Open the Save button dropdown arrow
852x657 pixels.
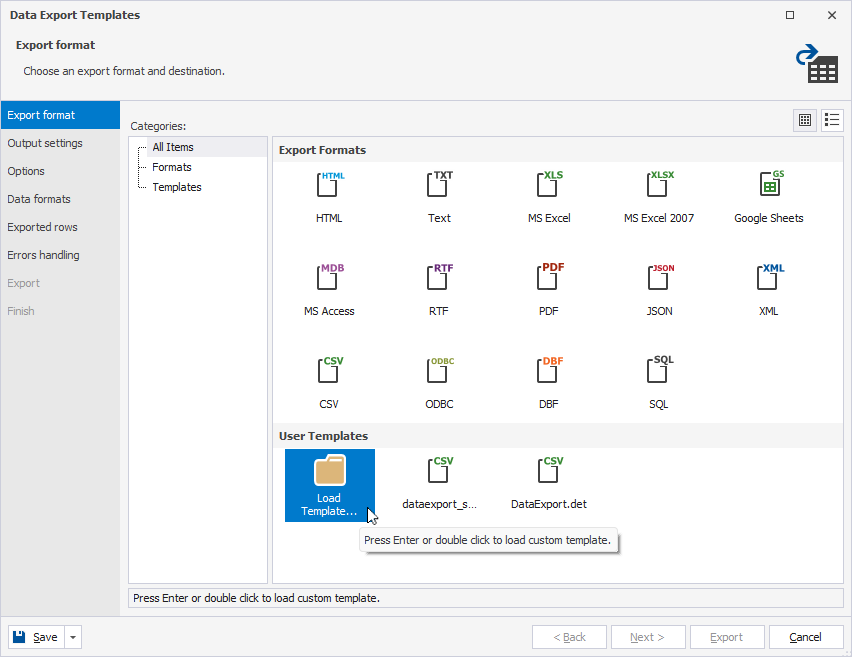pos(74,637)
